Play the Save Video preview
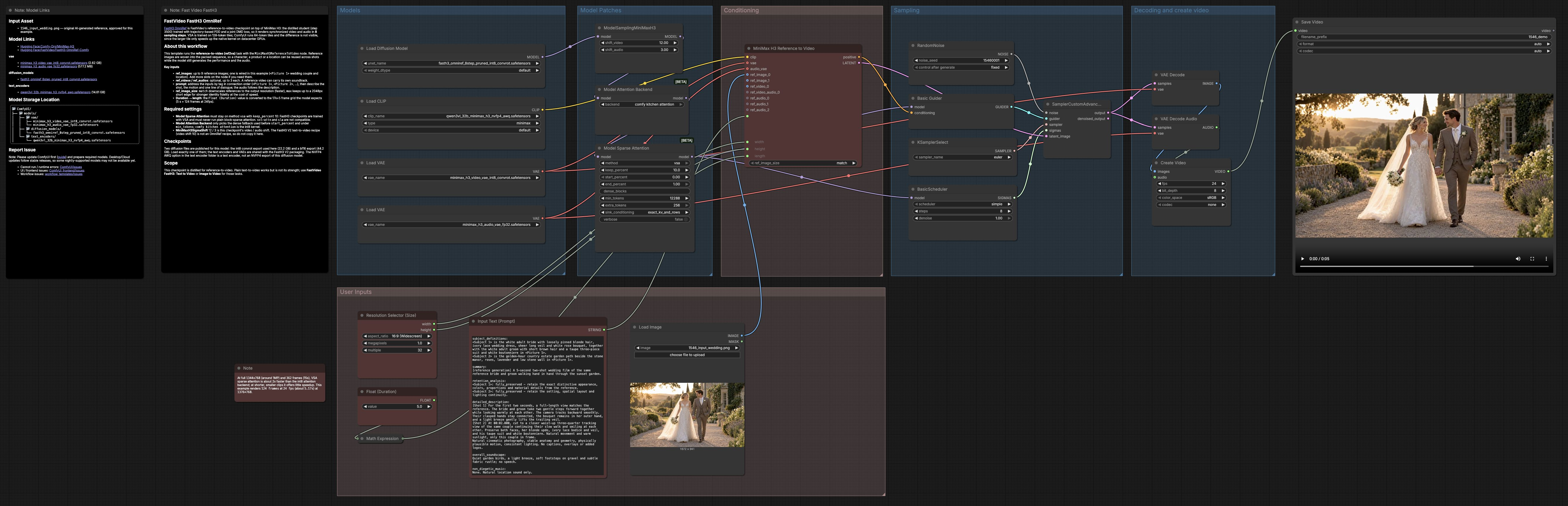1568x506 pixels. pos(1302,259)
